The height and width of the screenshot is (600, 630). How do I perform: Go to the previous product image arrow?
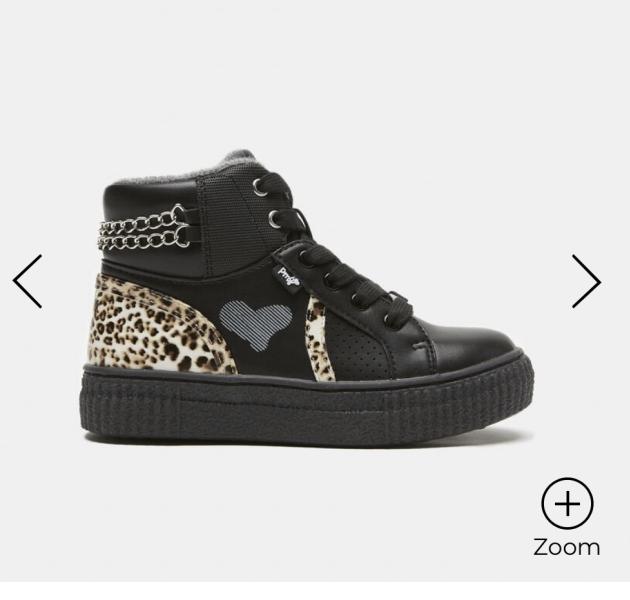pyautogui.click(x=27, y=281)
